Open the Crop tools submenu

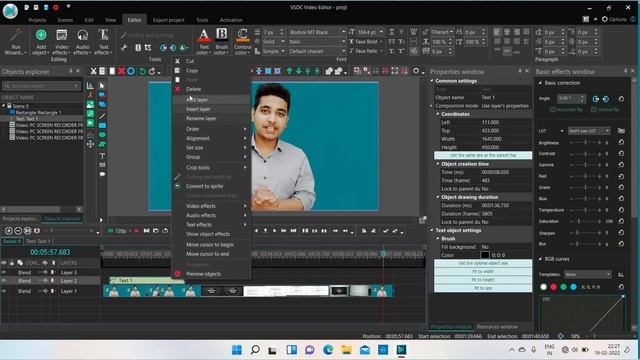tap(211, 167)
